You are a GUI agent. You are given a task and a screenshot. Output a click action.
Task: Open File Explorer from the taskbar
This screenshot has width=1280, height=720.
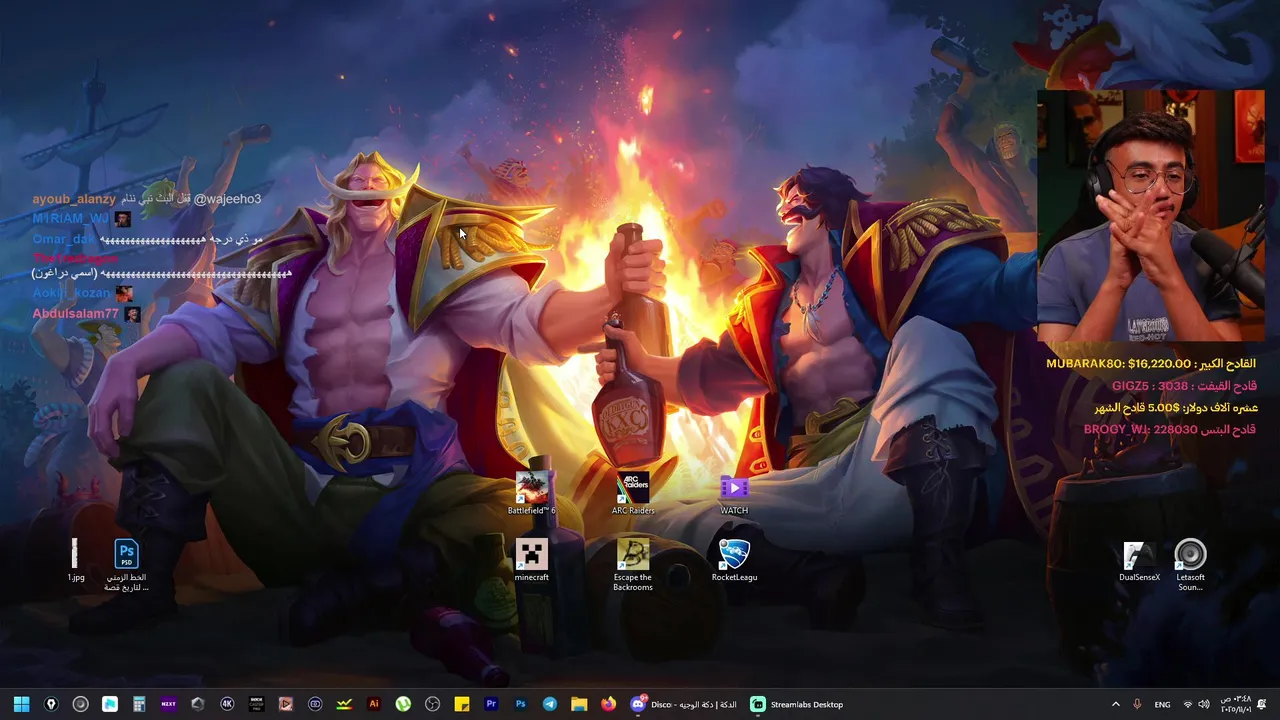pyautogui.click(x=579, y=704)
